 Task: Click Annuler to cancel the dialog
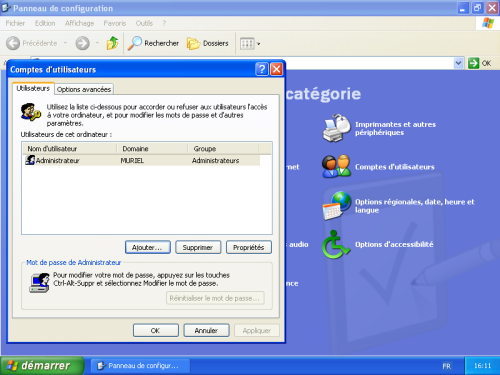206,330
